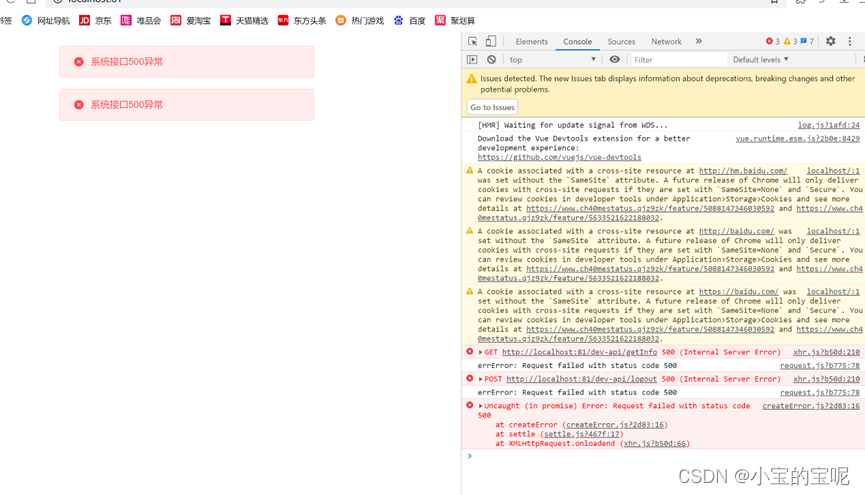Viewport: 865px width, 495px height.
Task: Open localhost/:1 link on hm.baidu.com warning
Action: (x=833, y=171)
